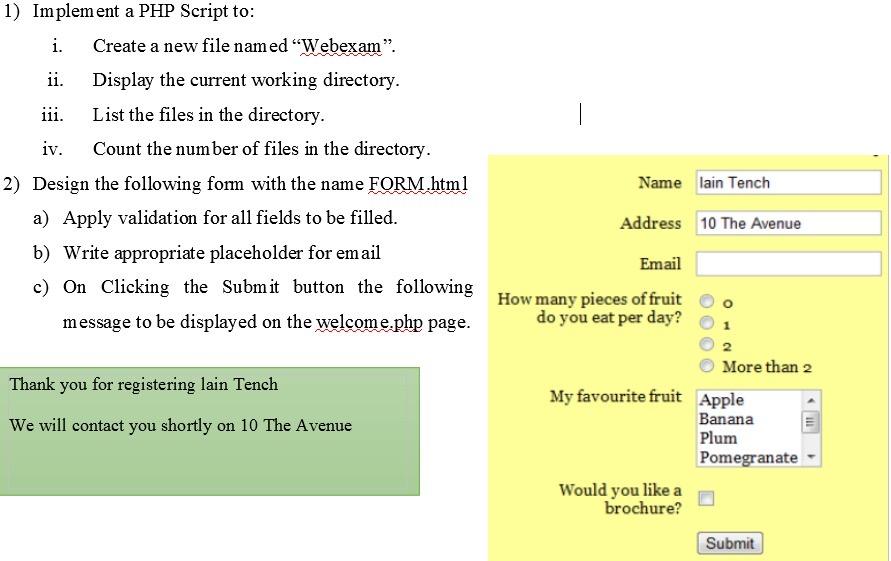
Task: Click the fruit list scroll down arrow
Action: tap(811, 457)
